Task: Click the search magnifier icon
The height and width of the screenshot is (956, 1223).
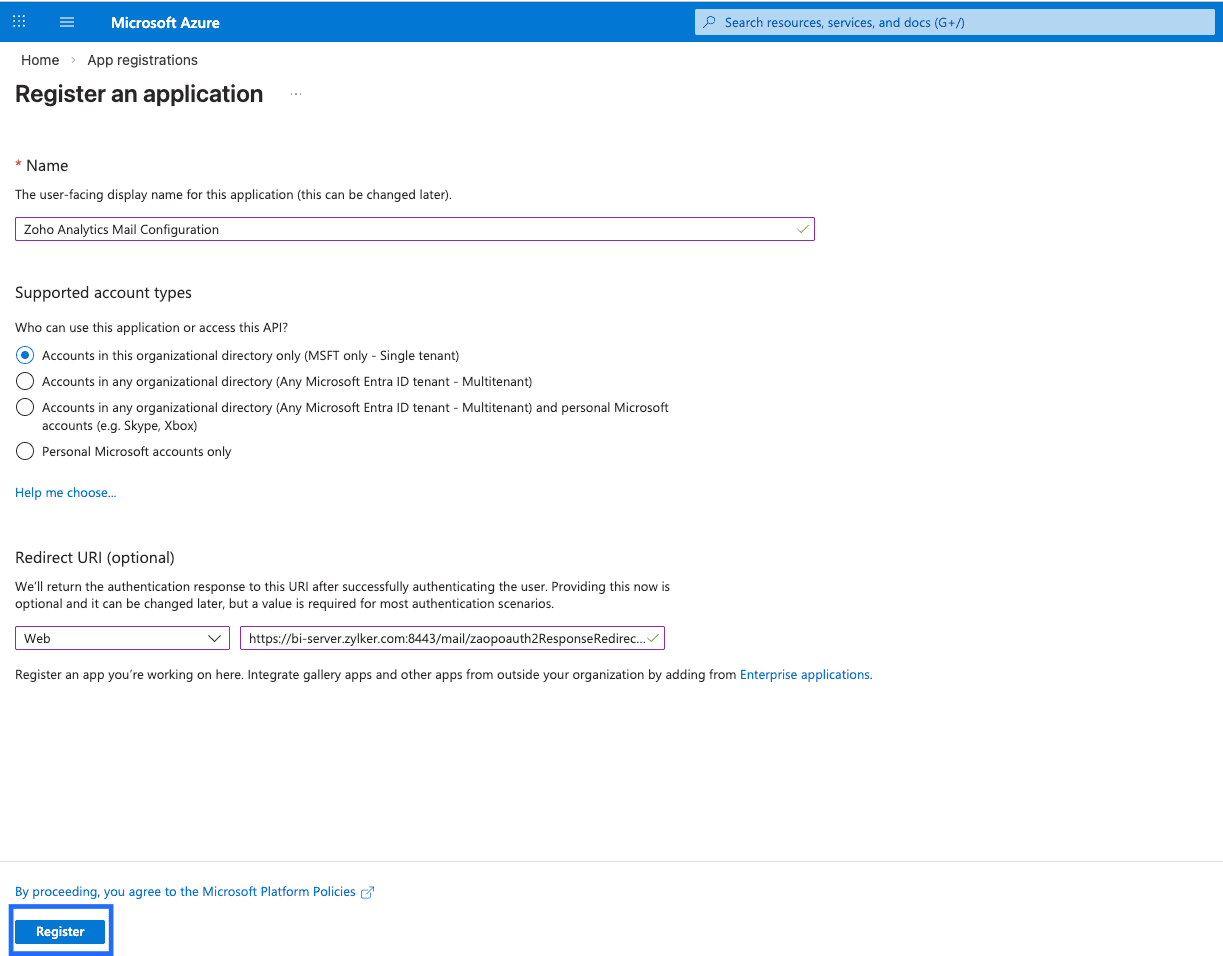Action: [710, 22]
